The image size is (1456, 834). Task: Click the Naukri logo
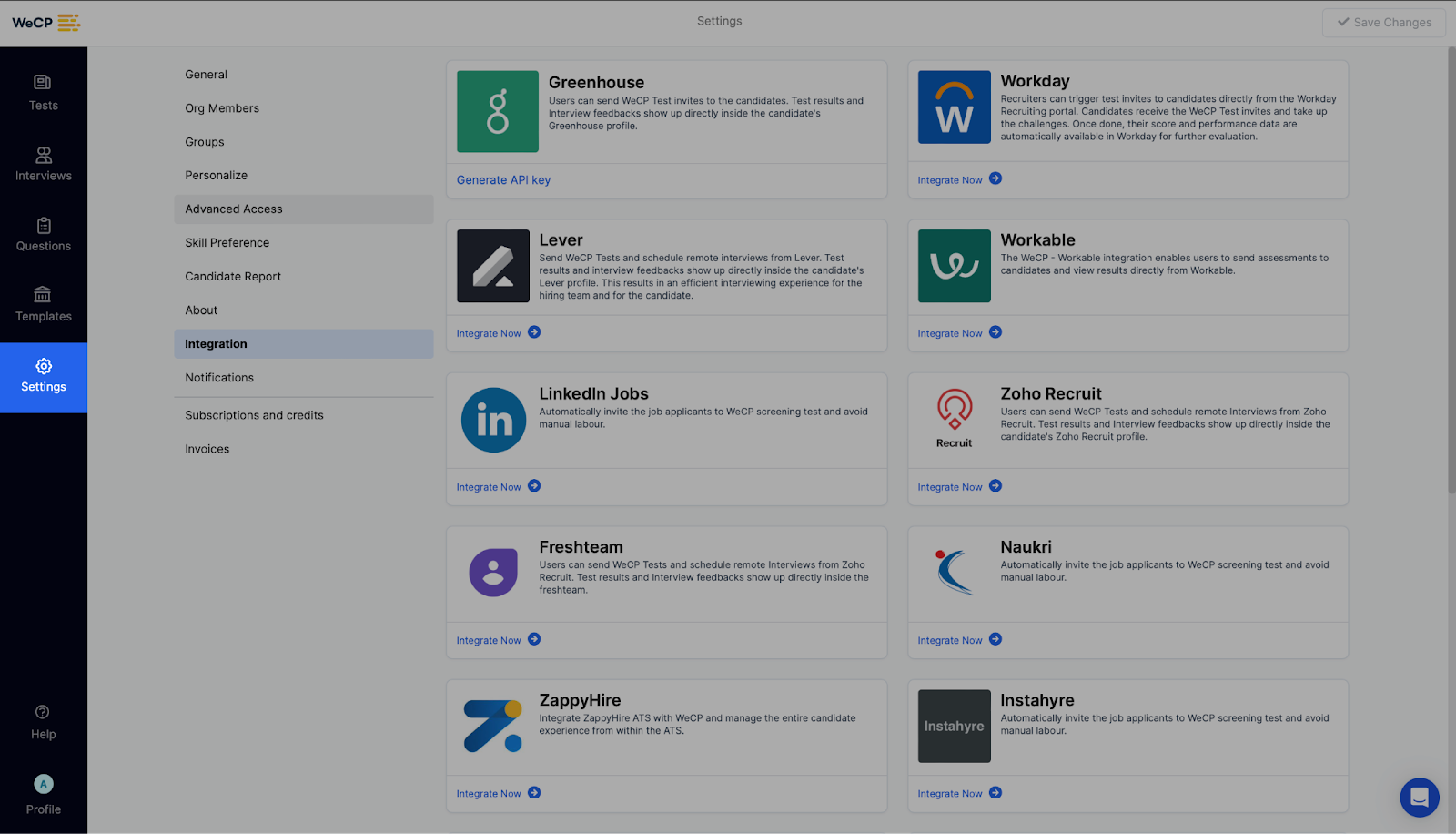click(955, 573)
